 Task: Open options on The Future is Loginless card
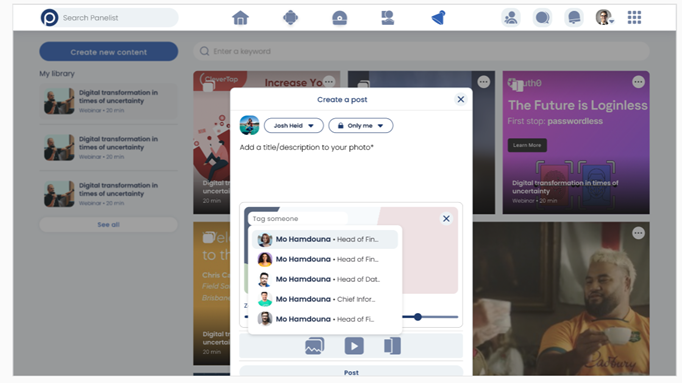coord(638,82)
